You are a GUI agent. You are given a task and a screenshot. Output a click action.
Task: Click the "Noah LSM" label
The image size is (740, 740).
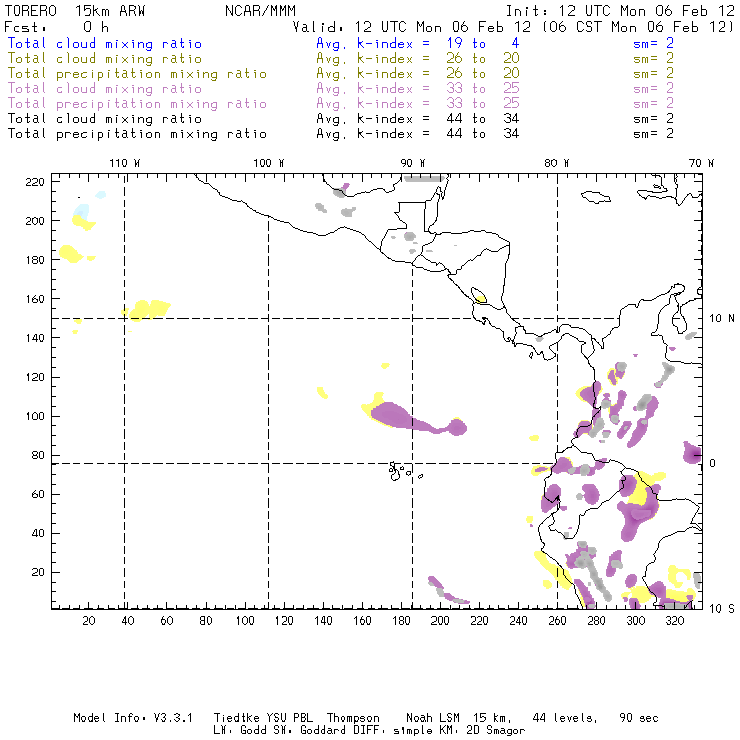coord(433,718)
